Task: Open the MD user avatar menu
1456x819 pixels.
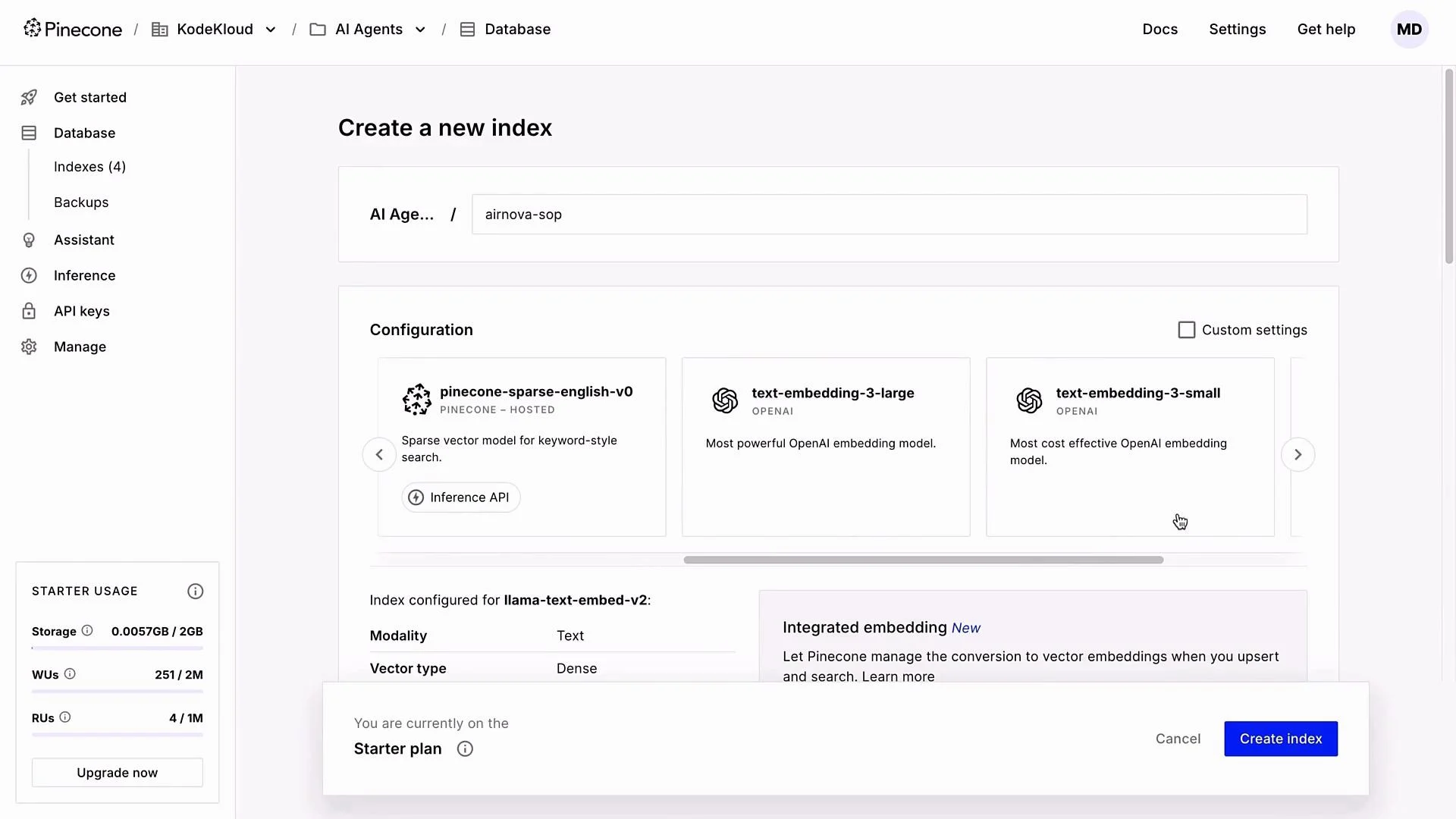Action: (x=1409, y=30)
